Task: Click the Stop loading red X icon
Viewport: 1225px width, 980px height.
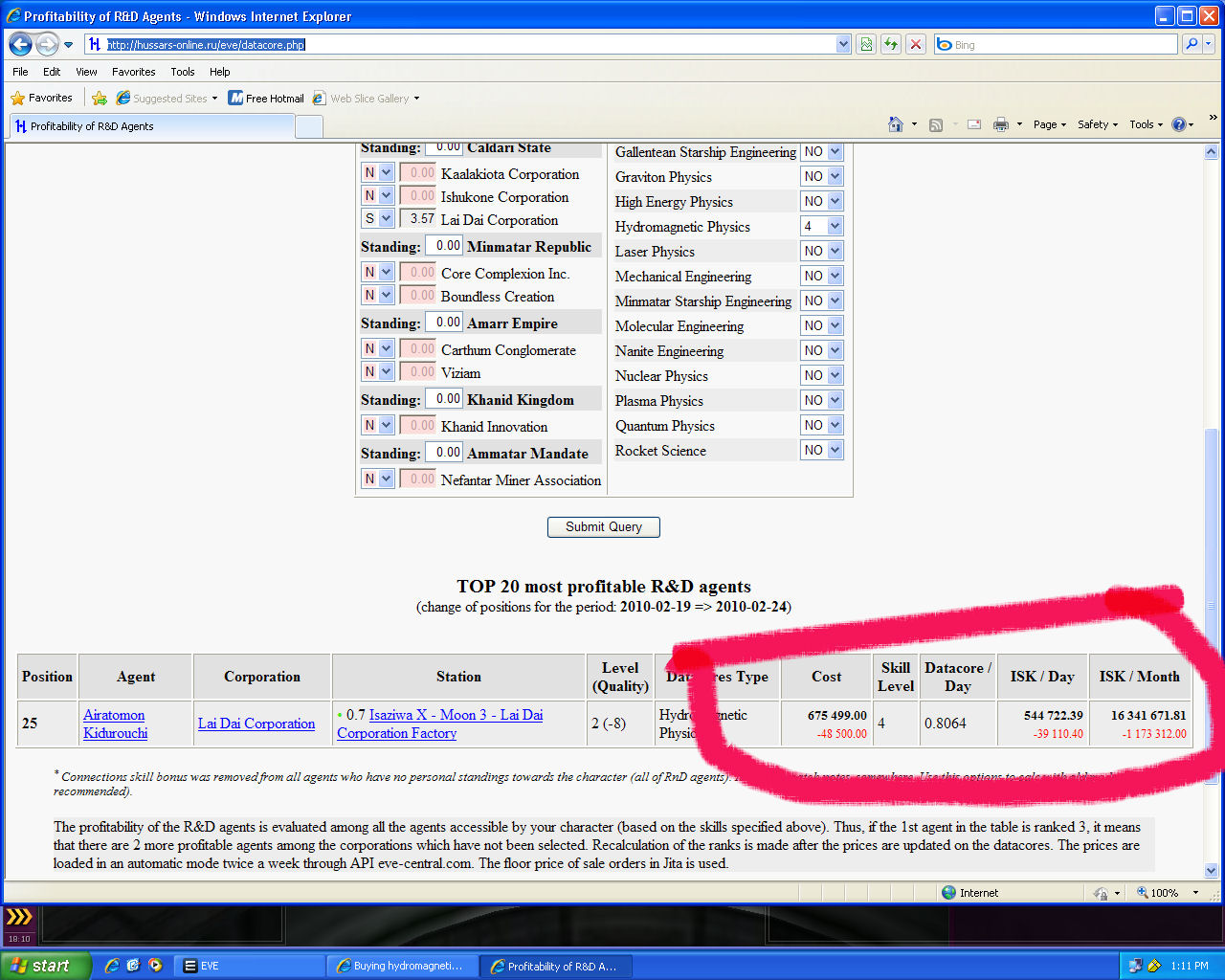Action: pyautogui.click(x=916, y=44)
